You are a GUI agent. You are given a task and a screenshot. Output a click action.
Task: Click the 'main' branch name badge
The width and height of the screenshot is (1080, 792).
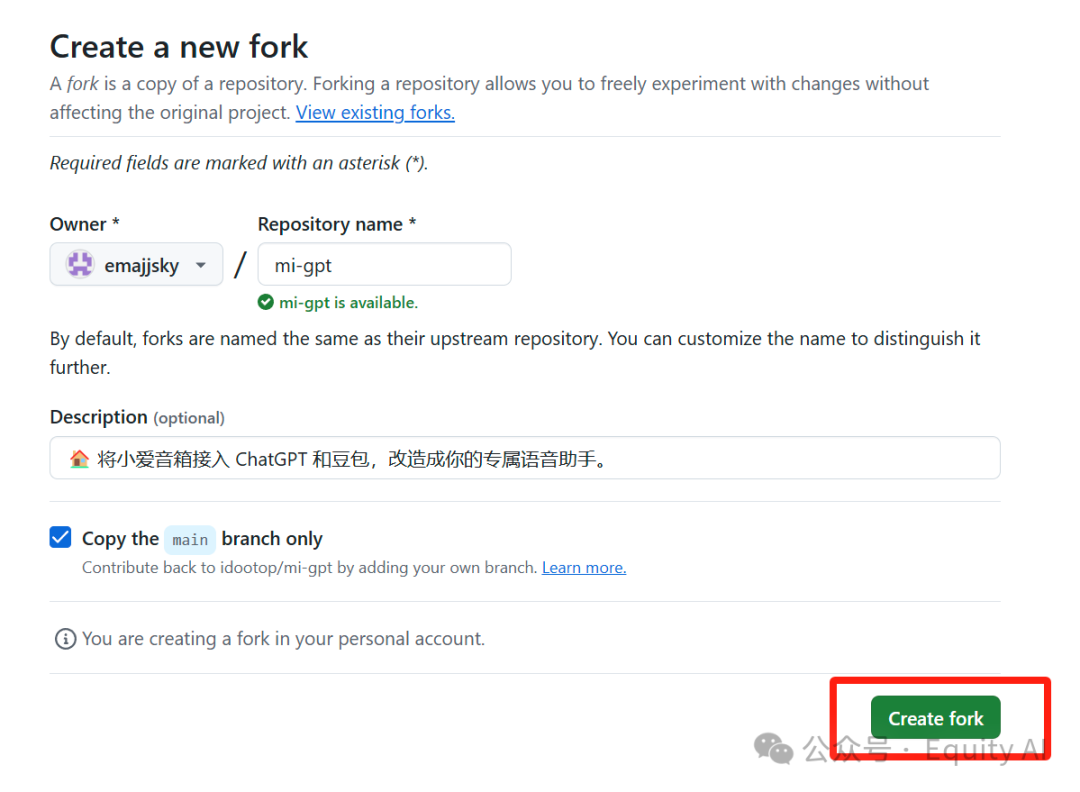pos(190,540)
